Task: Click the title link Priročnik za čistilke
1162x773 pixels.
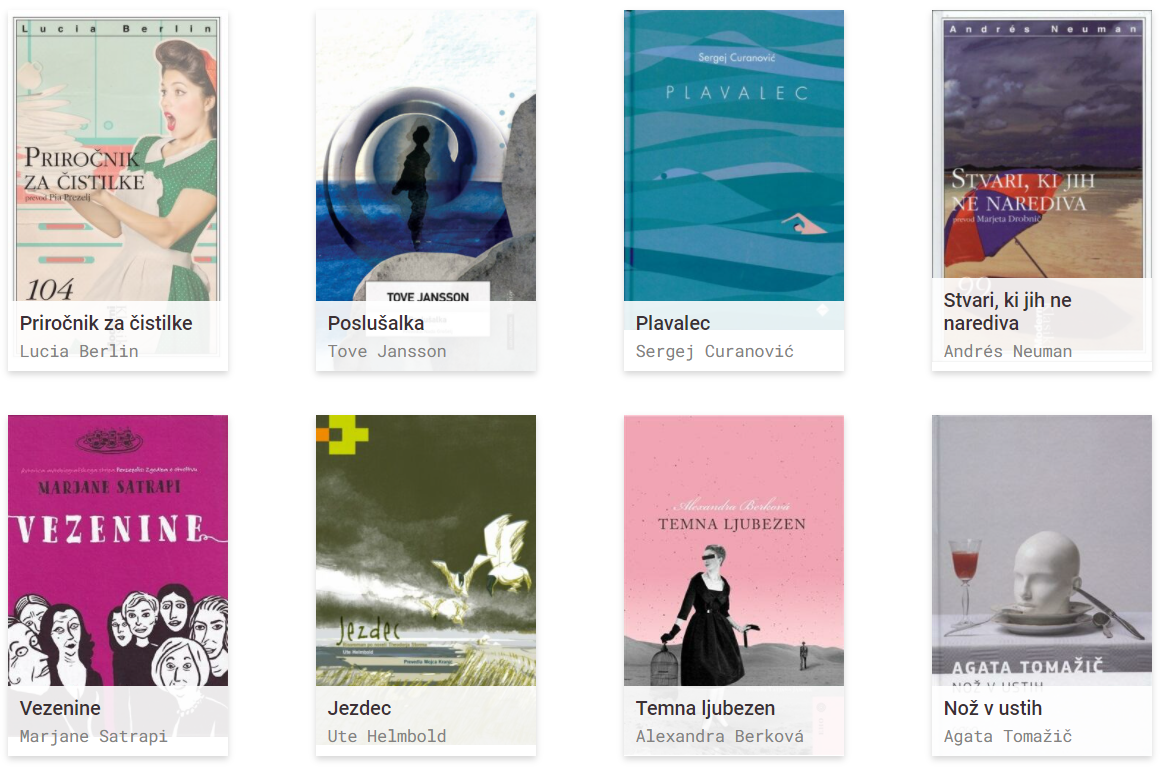Action: pyautogui.click(x=106, y=323)
